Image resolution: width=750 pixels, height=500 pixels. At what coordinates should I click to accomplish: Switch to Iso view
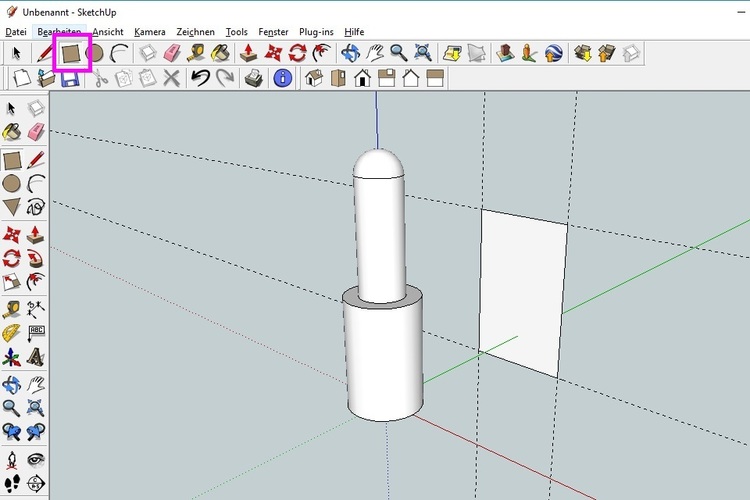click(314, 78)
